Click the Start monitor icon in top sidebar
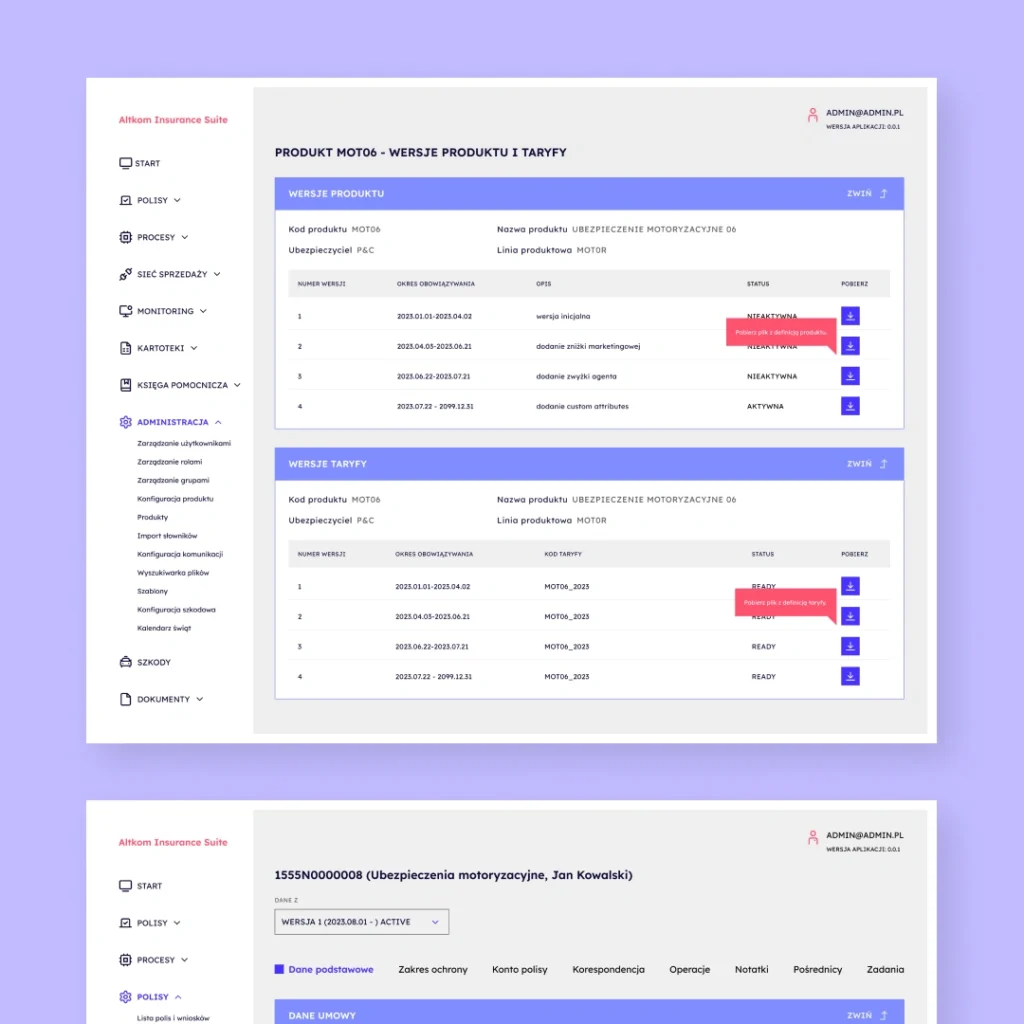 tap(125, 163)
